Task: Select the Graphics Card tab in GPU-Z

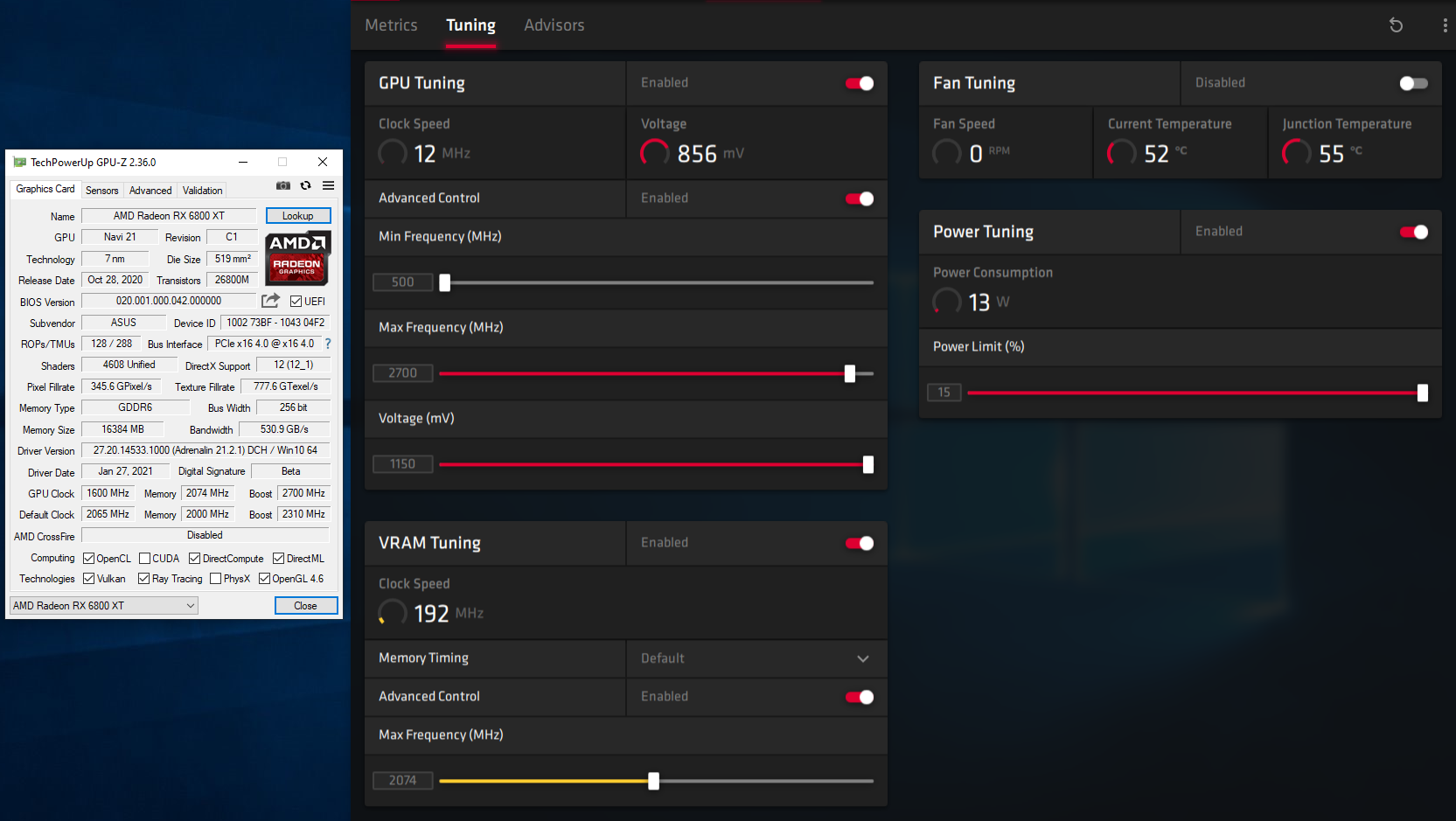Action: click(x=45, y=189)
